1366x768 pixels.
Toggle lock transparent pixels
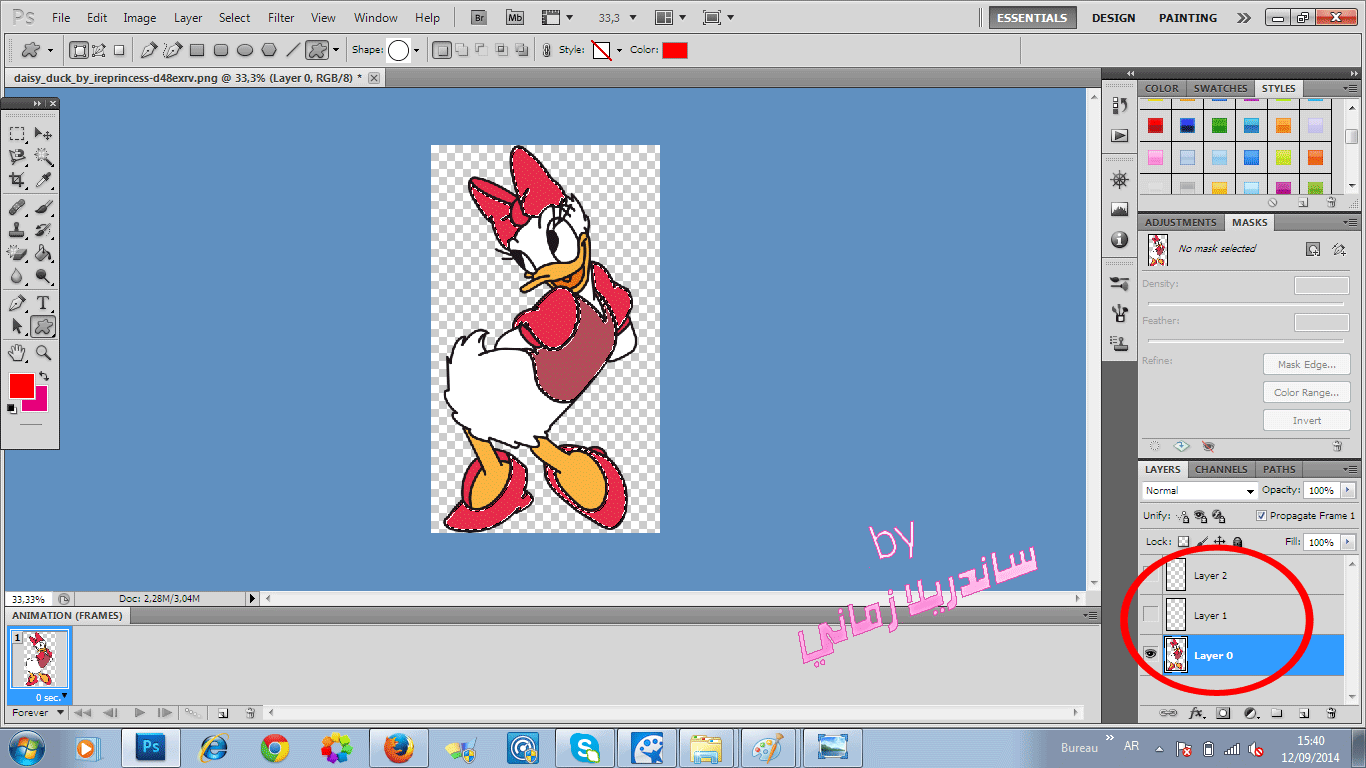1183,541
